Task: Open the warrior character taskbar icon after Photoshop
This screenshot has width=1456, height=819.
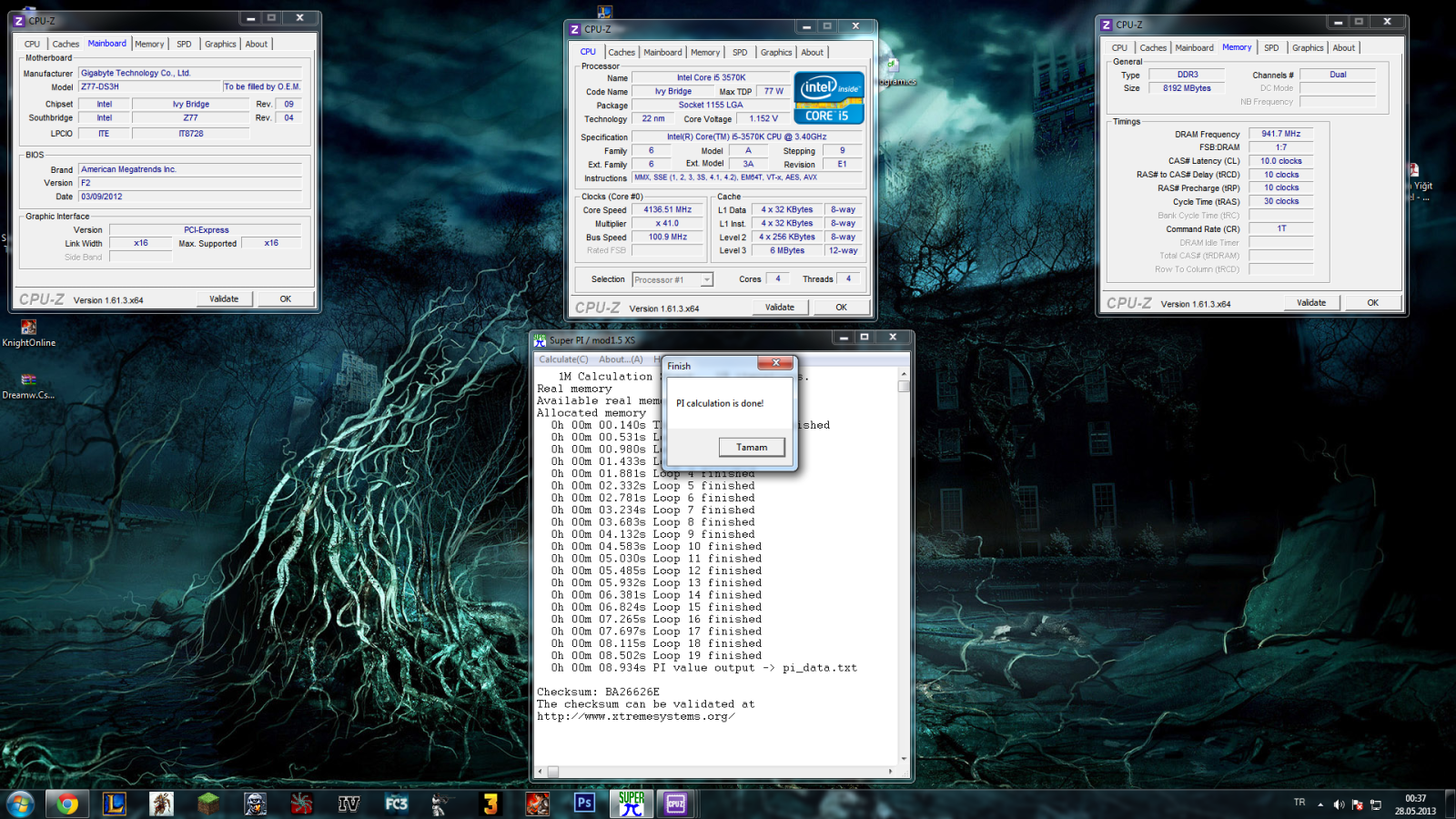Action: [538, 804]
